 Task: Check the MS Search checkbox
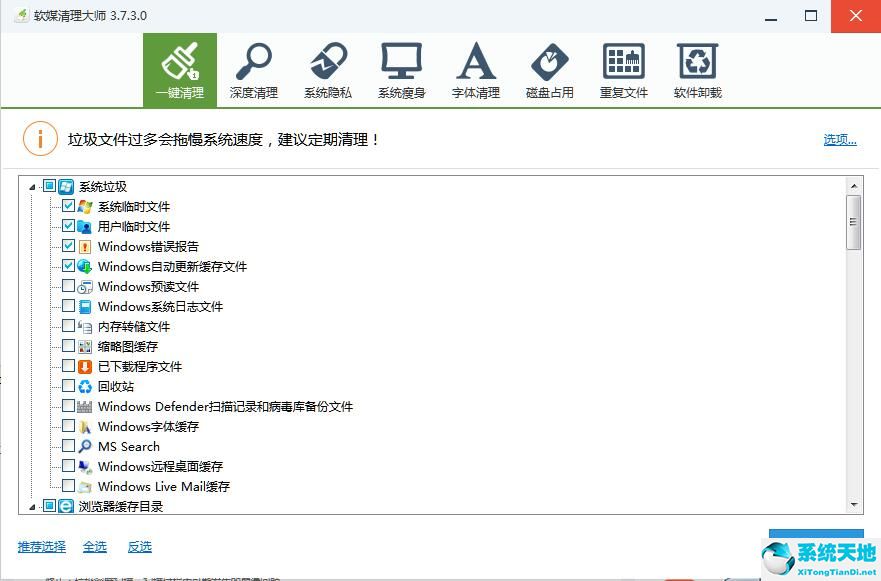[x=68, y=446]
